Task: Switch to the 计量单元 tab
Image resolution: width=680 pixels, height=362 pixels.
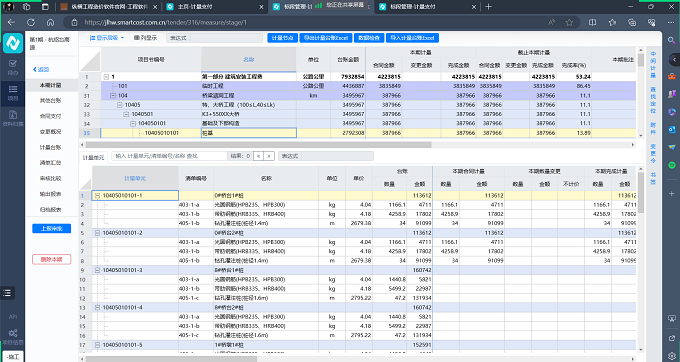Action: click(94, 157)
